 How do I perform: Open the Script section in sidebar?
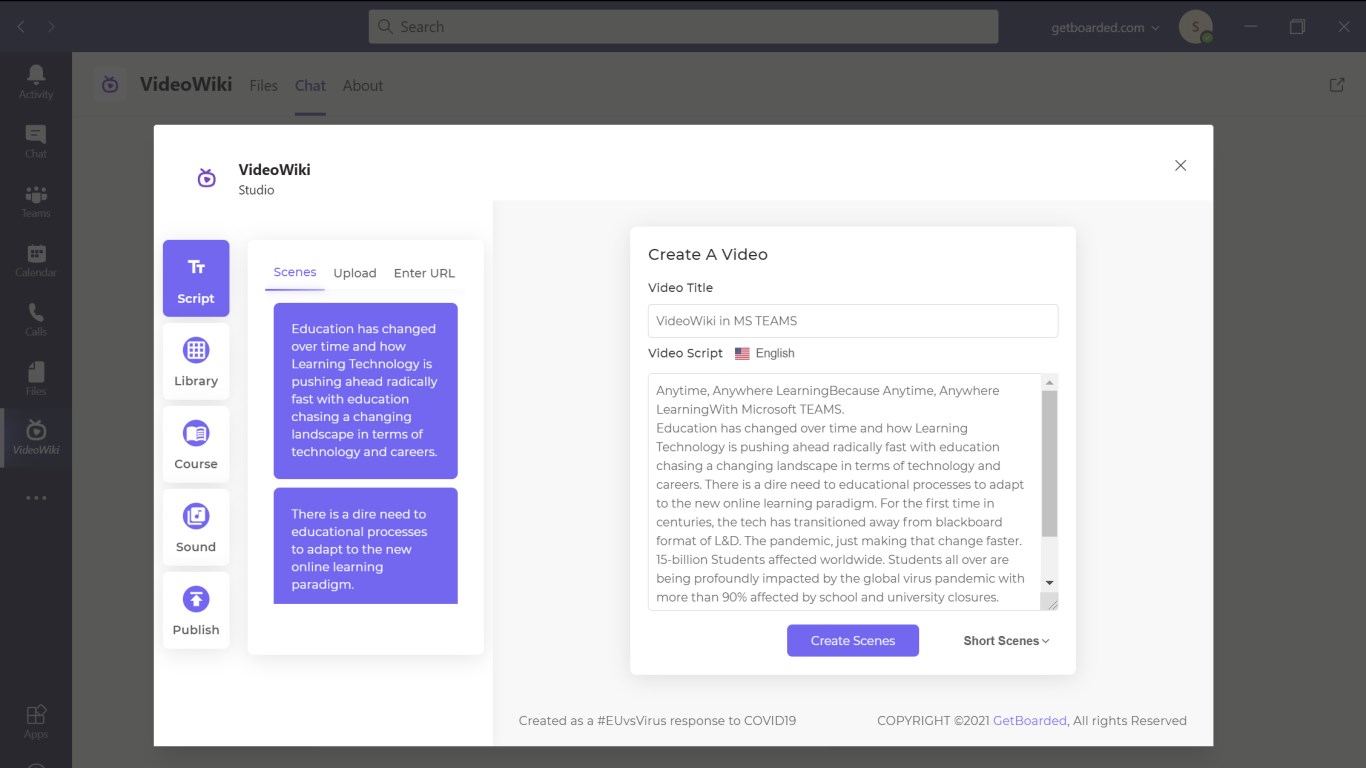point(196,278)
